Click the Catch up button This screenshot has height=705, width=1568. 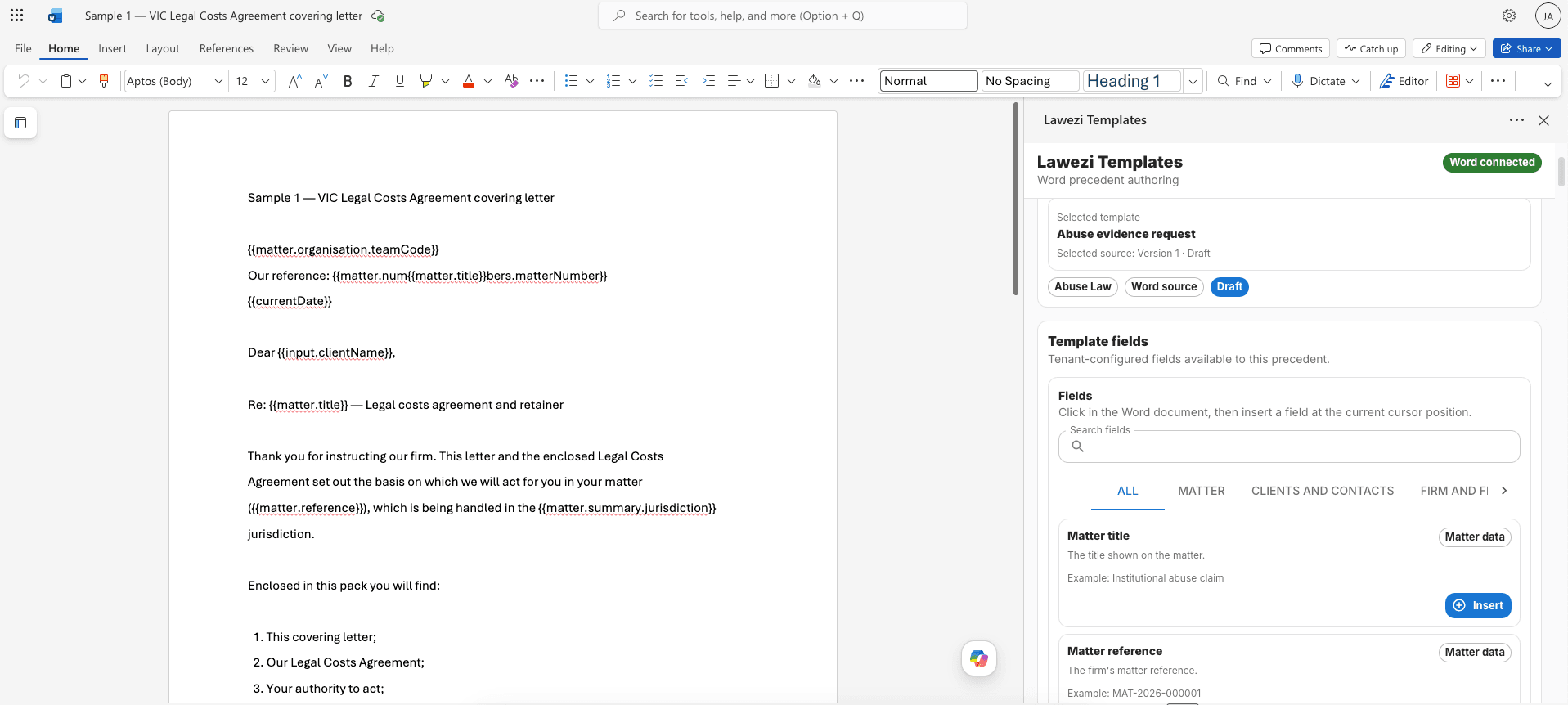(x=1371, y=48)
